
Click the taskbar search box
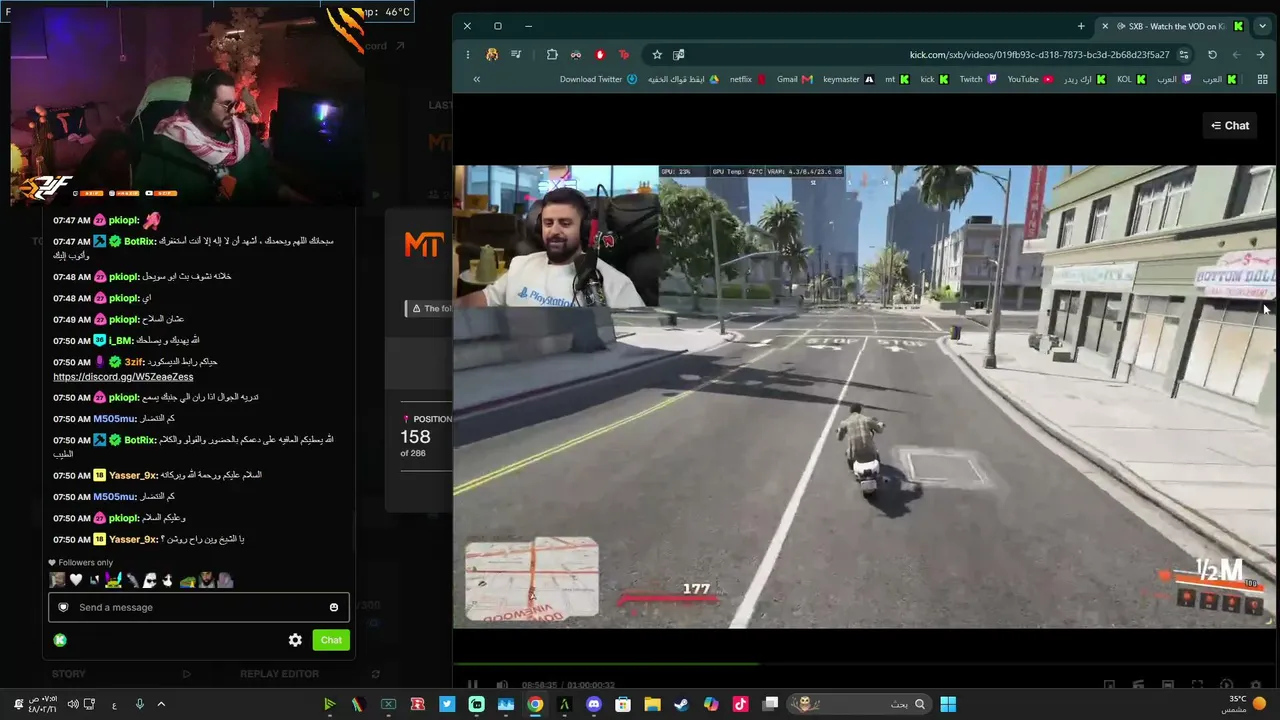(860, 704)
